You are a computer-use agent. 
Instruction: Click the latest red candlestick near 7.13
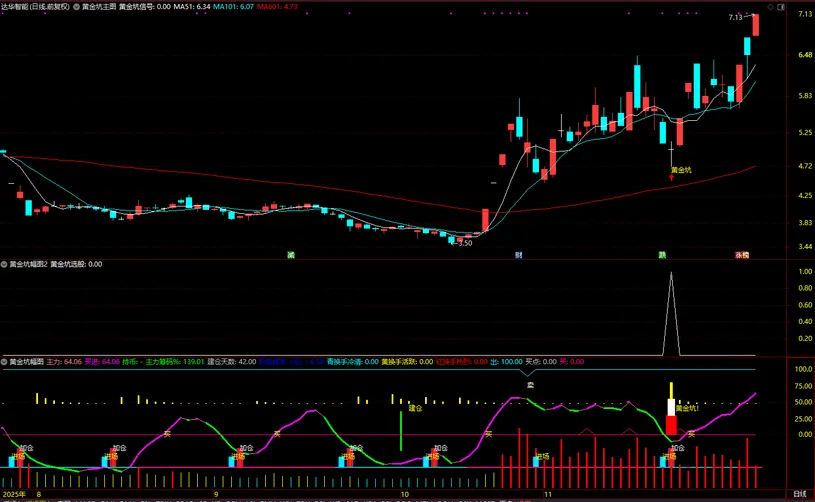[756, 25]
